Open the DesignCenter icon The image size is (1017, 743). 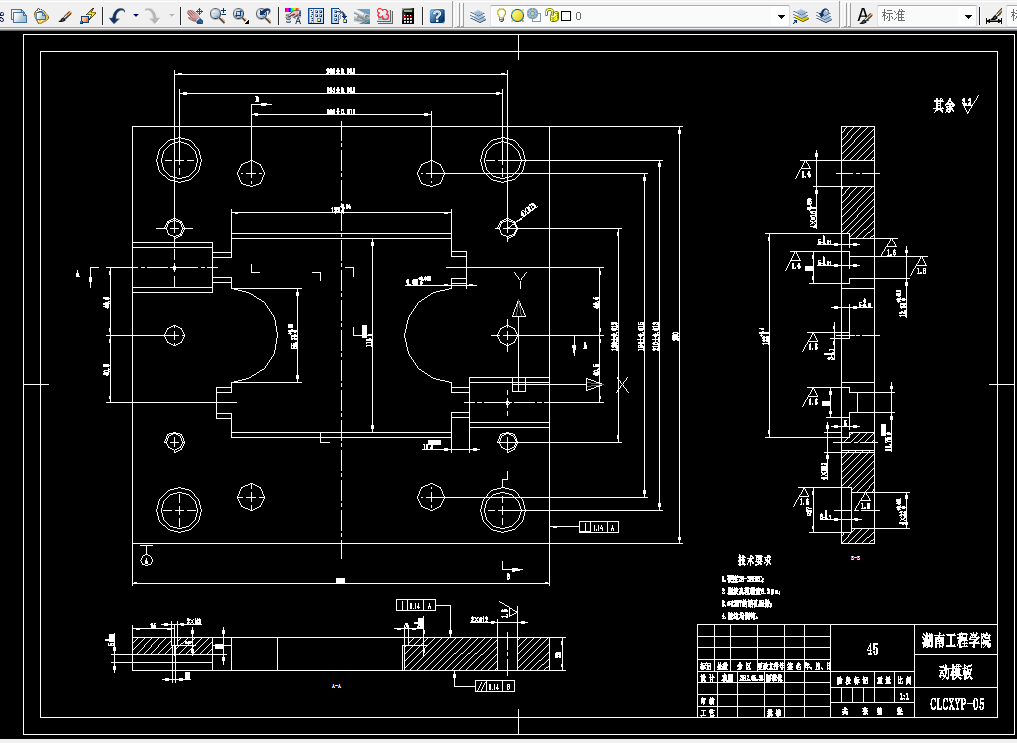click(x=316, y=16)
